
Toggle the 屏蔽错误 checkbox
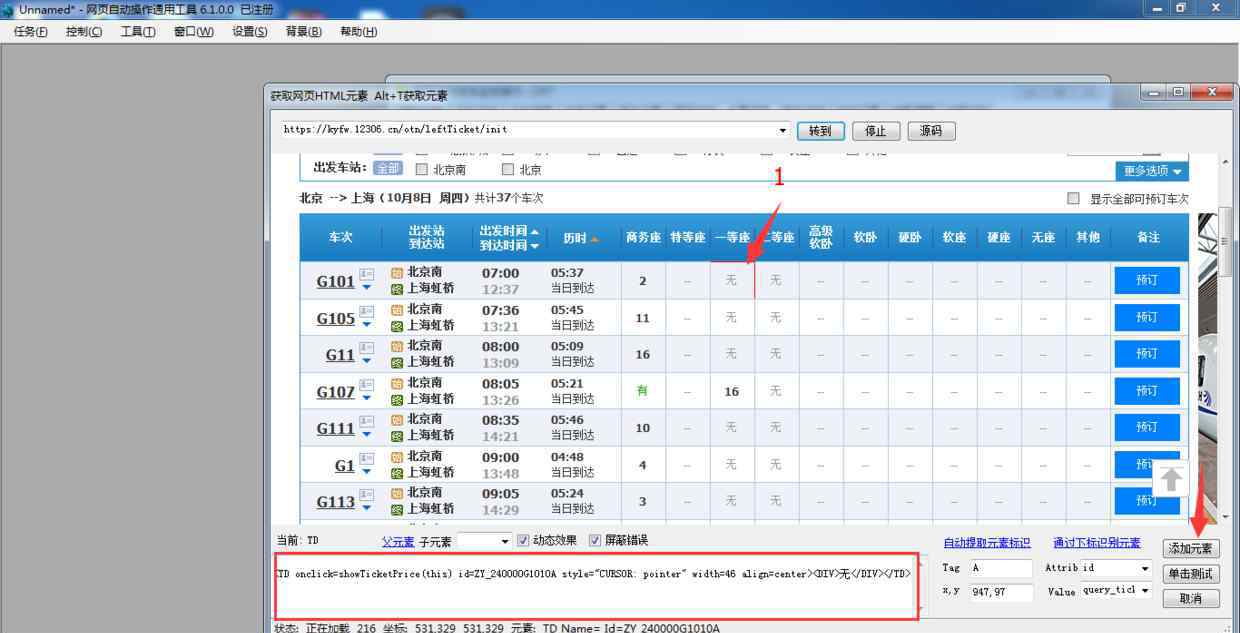[x=596, y=541]
